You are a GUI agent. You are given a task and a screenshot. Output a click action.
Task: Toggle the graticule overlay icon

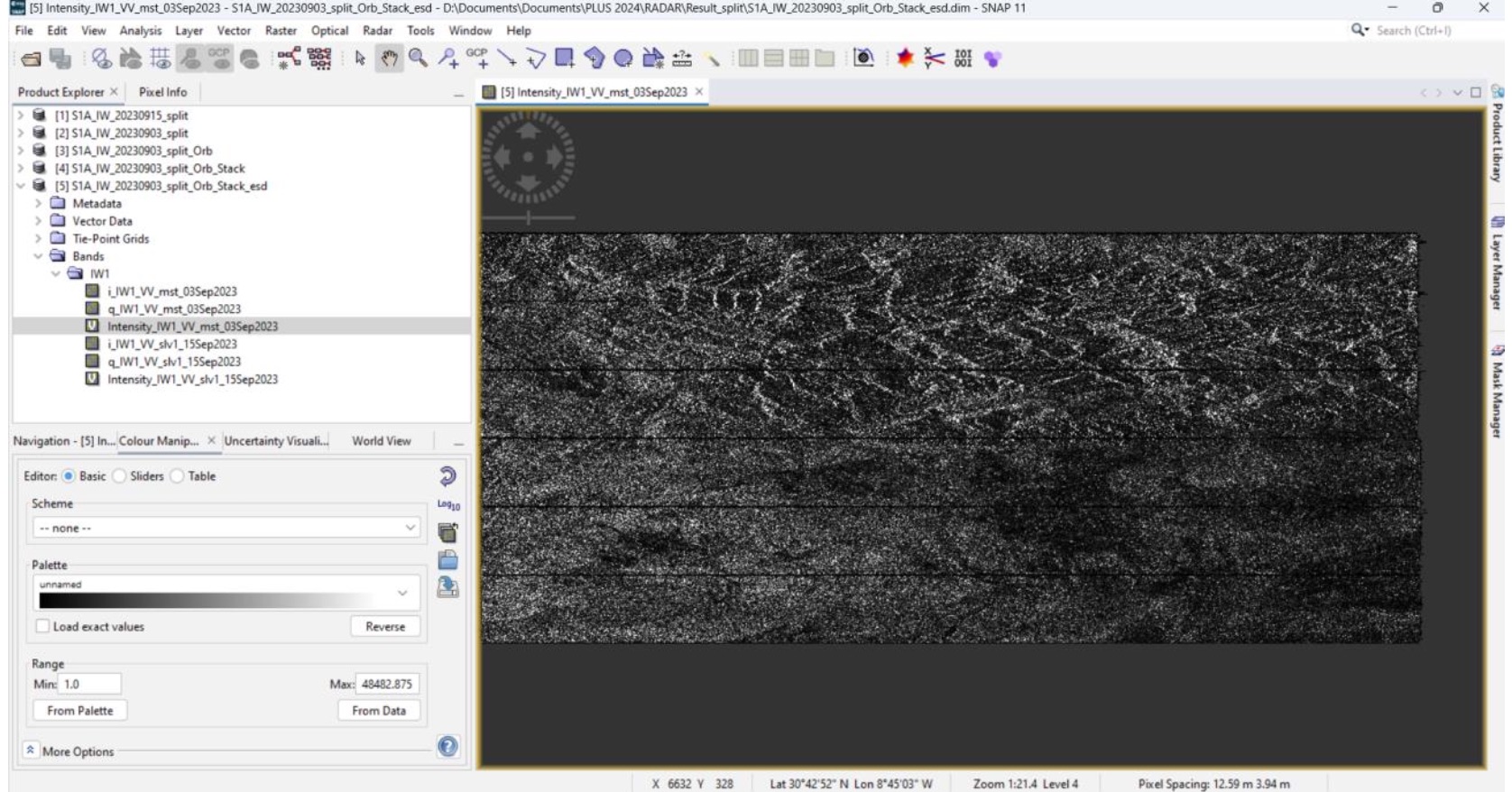coord(161,60)
